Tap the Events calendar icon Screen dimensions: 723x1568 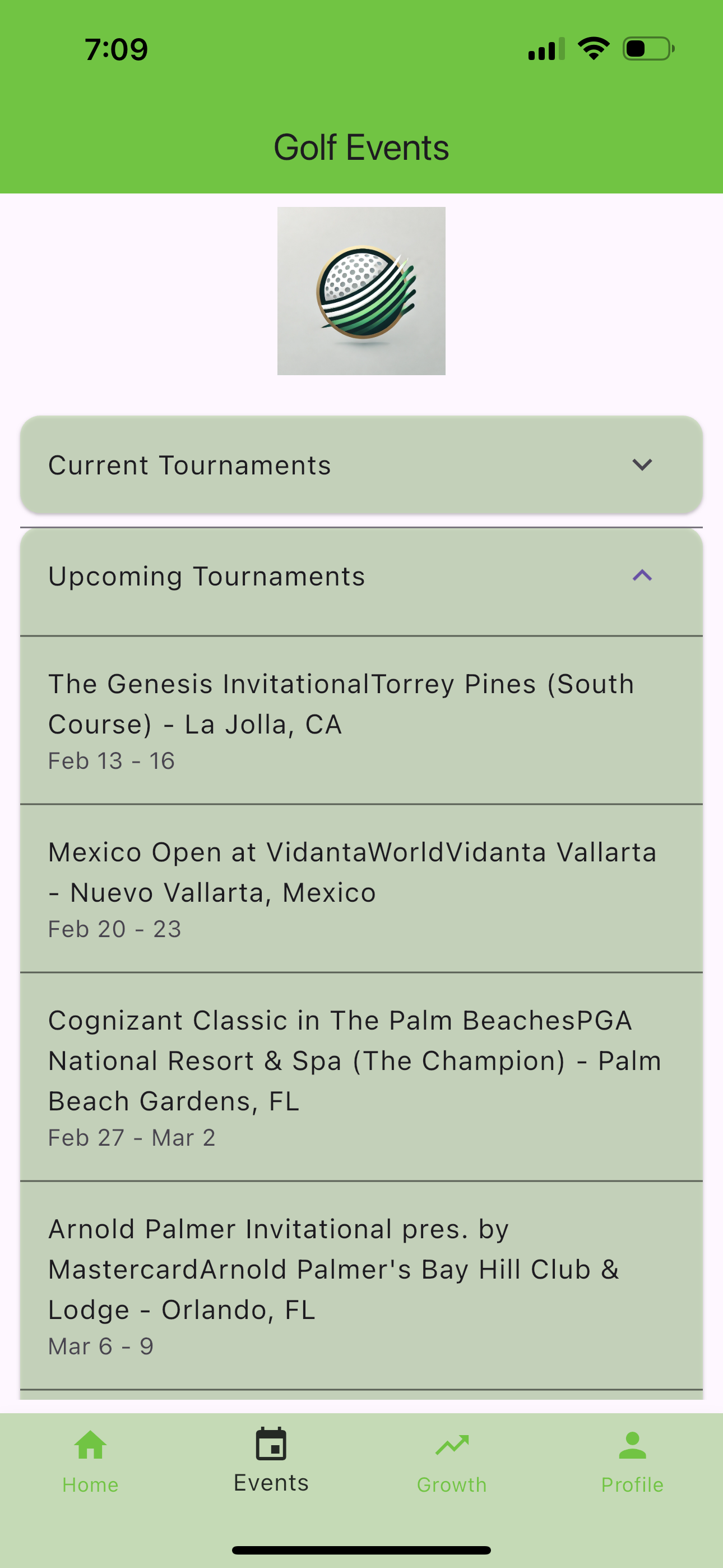point(271,1443)
